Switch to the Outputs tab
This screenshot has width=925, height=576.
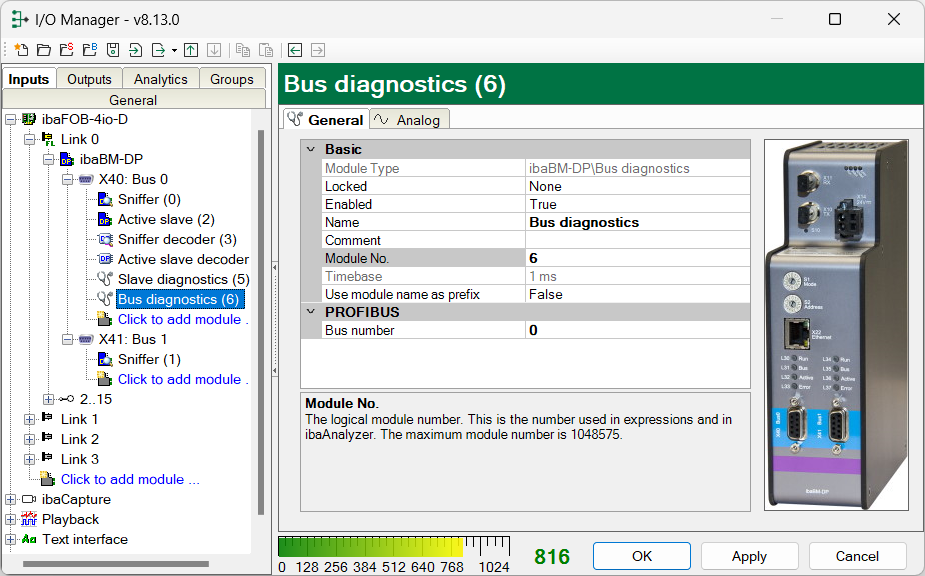click(89, 79)
